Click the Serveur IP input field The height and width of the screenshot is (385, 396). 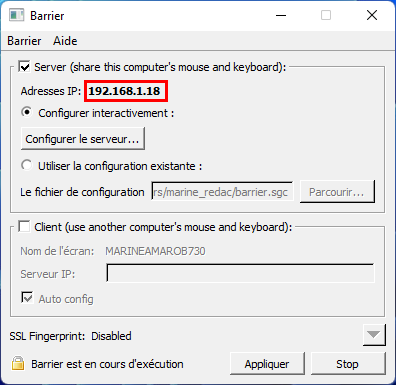click(240, 273)
